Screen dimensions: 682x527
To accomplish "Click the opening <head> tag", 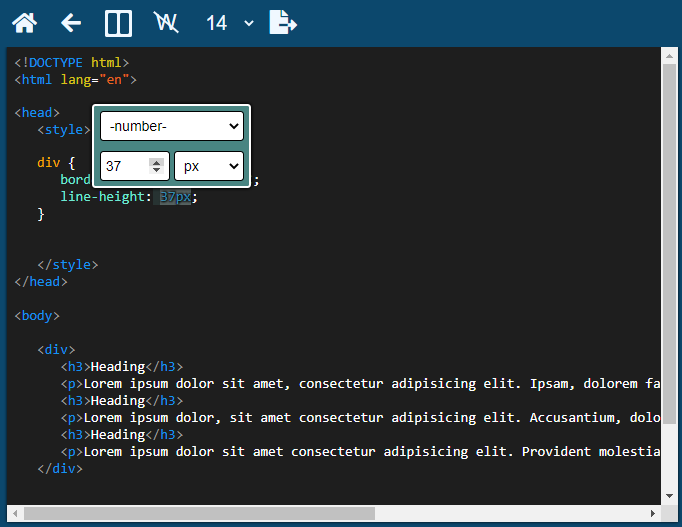I will (x=37, y=113).
